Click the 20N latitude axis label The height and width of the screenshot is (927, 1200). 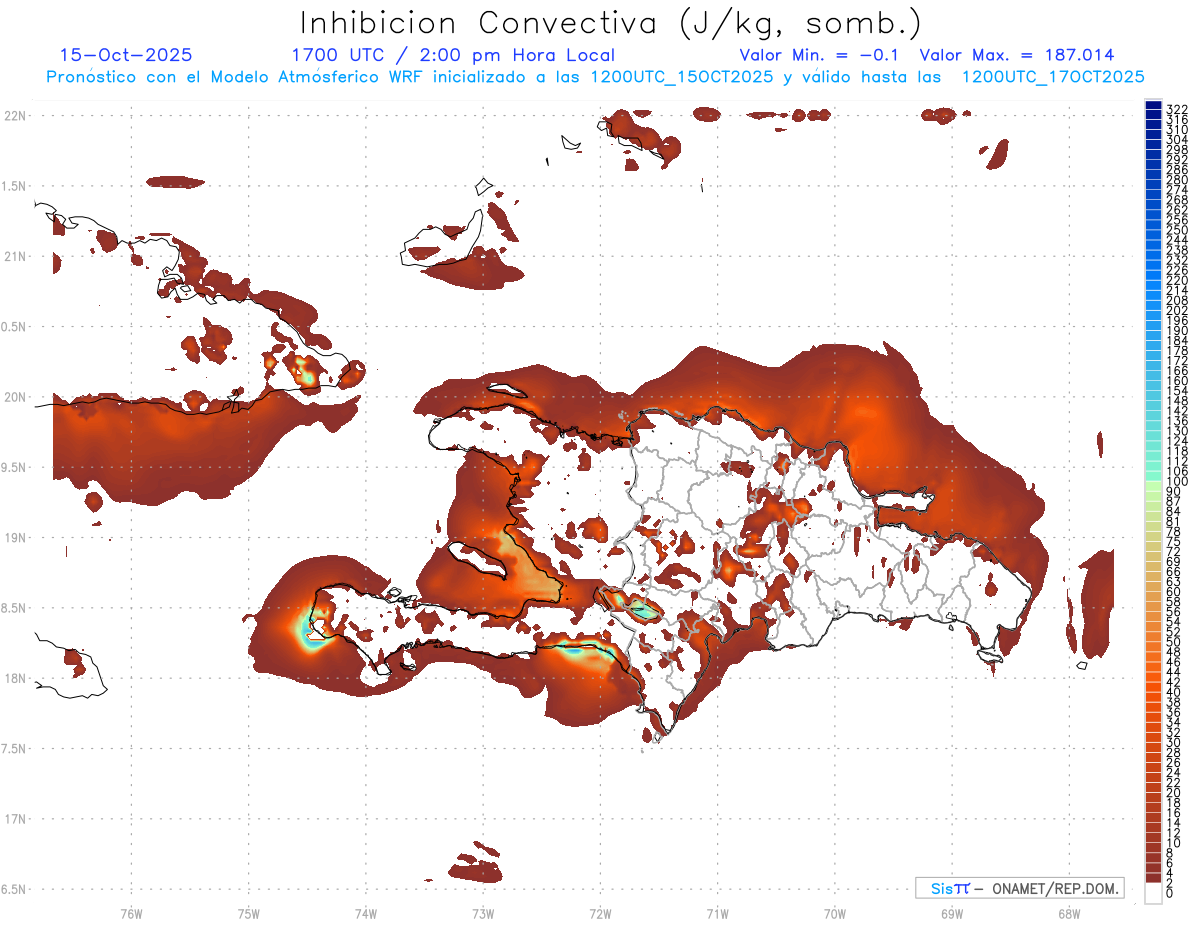(15, 397)
